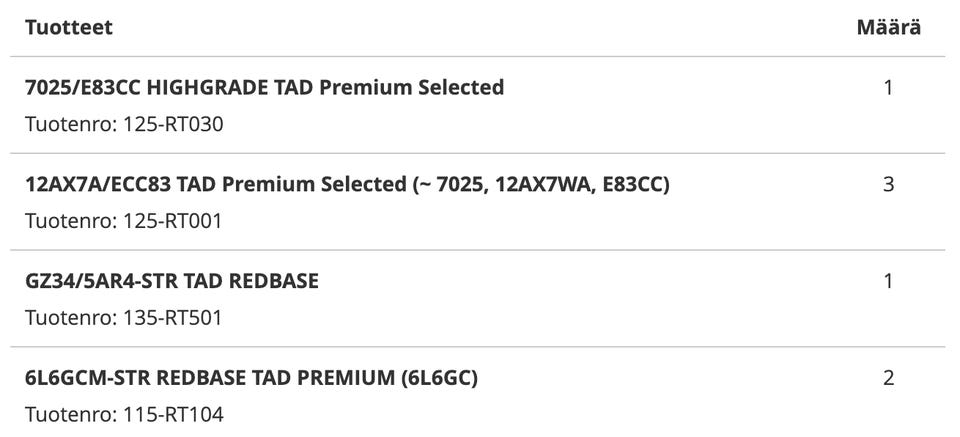Image resolution: width=960 pixels, height=437 pixels.
Task: Select product number 125-RT001
Action: point(173,221)
